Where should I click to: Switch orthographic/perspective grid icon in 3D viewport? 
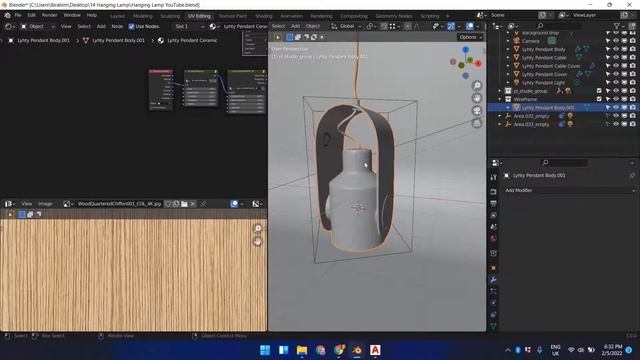477,123
